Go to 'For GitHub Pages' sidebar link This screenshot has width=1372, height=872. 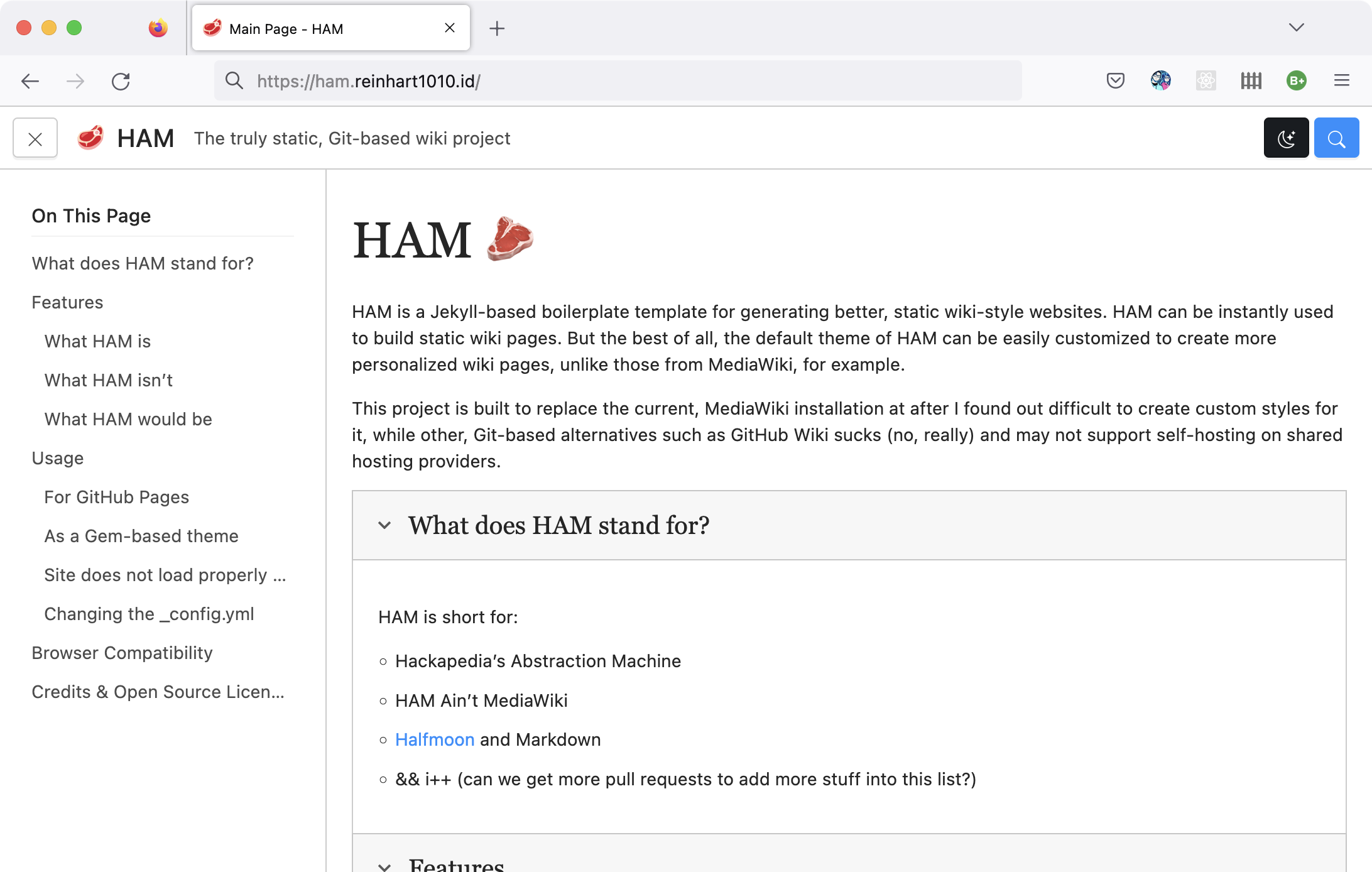[116, 497]
